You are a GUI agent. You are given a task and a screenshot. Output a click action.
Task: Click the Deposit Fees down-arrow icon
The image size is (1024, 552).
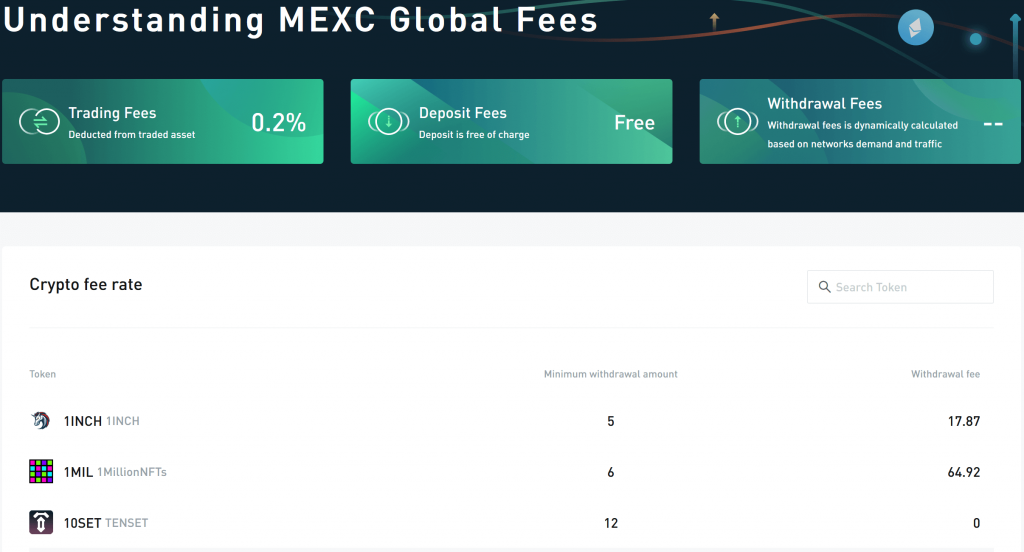(x=389, y=122)
